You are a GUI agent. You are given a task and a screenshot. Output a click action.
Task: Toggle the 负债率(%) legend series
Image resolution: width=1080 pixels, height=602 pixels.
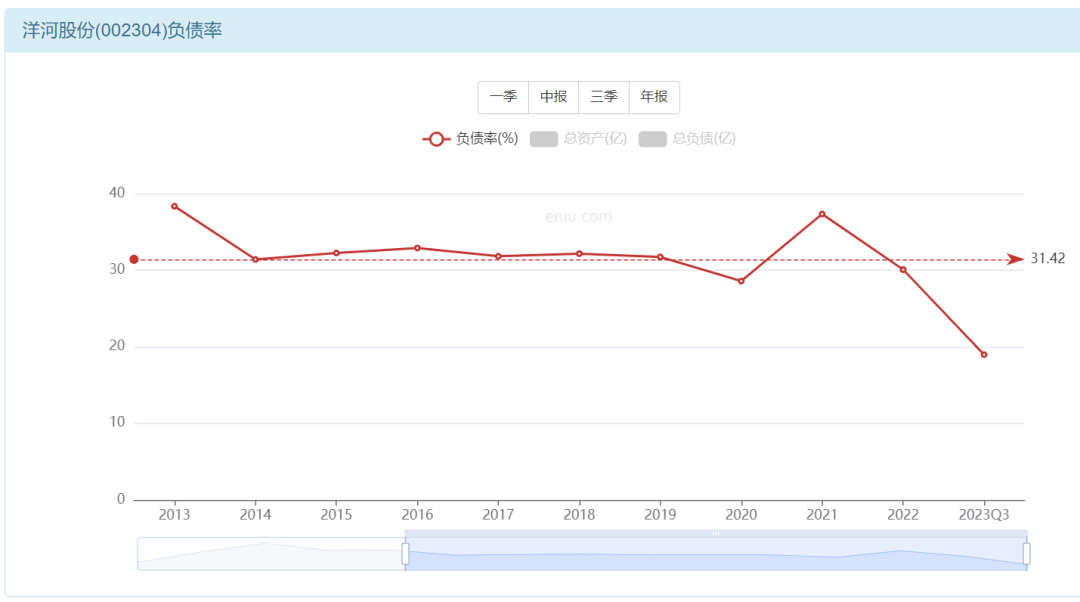click(x=470, y=139)
